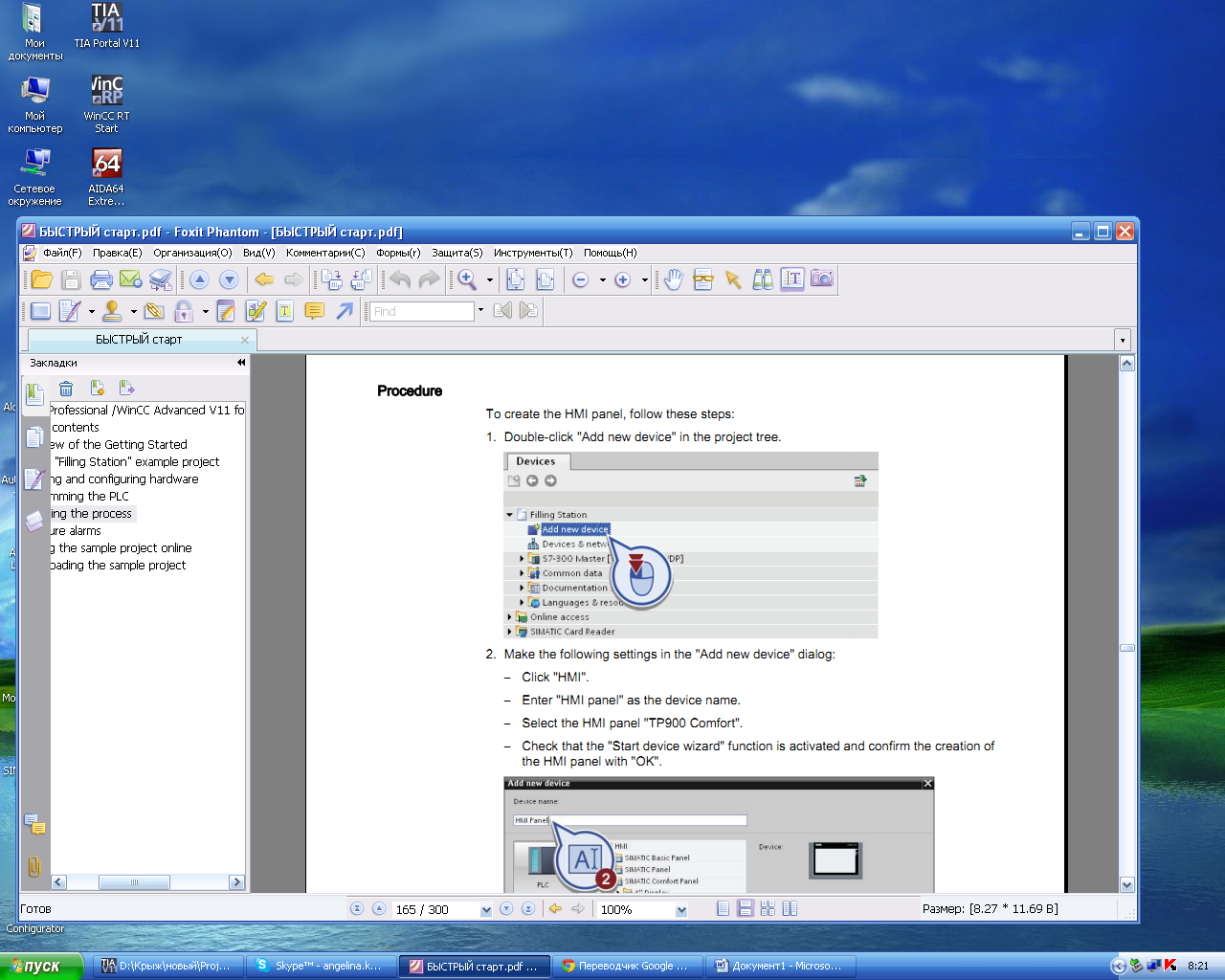The width and height of the screenshot is (1225, 980).
Task: Open the Инструменты(T) menu
Action: click(x=533, y=253)
